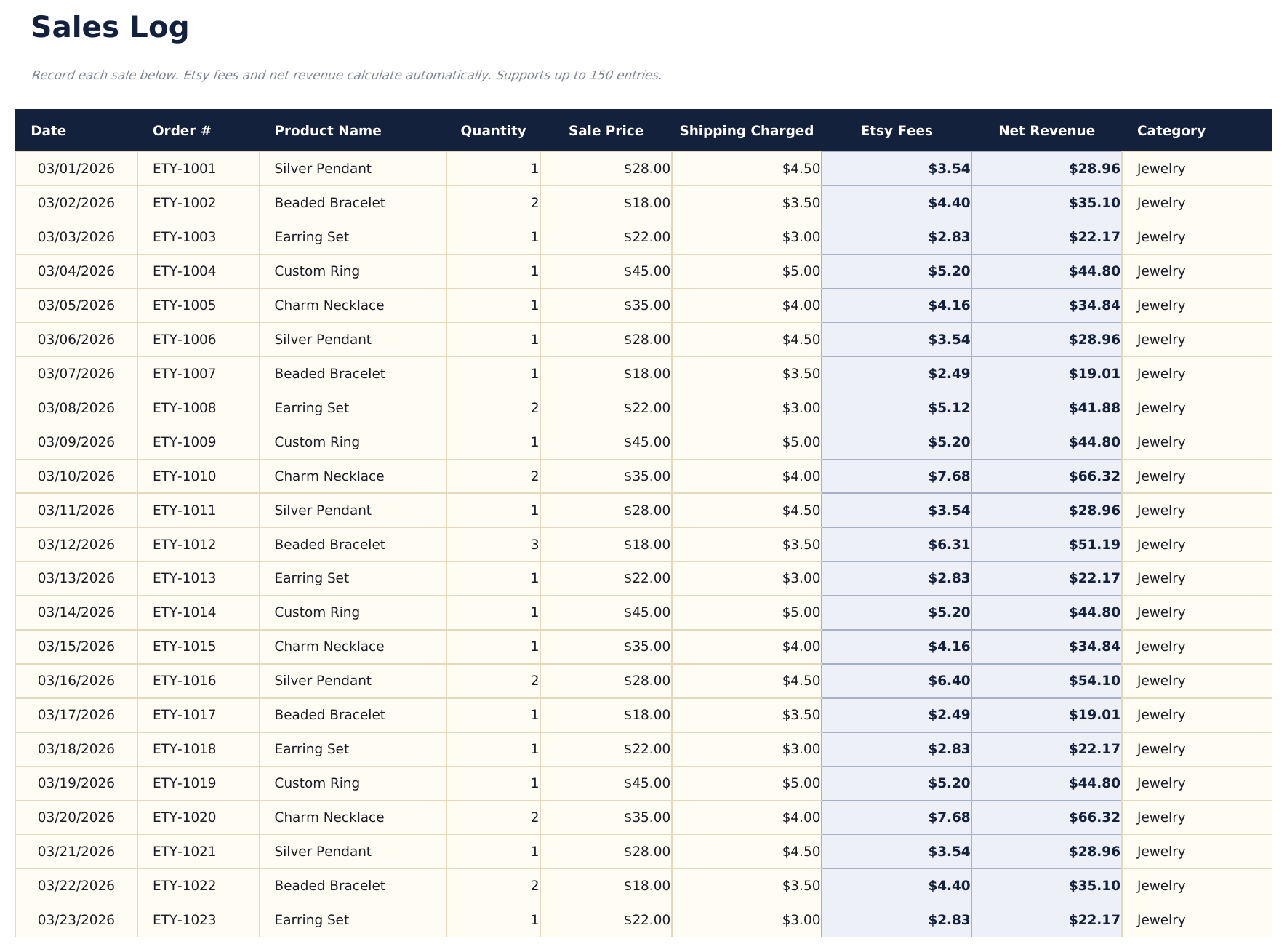This screenshot has height=952, width=1287.
Task: Select the Jewelry category cell for ETY-1023
Action: click(1159, 919)
